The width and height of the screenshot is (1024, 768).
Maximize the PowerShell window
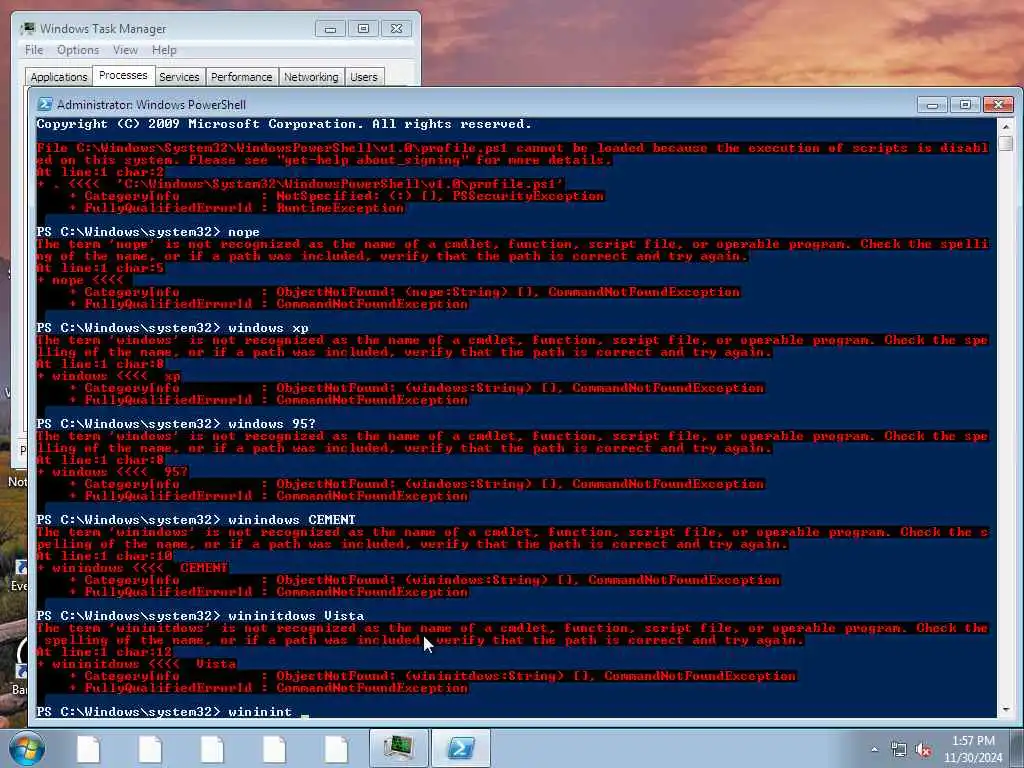[965, 104]
